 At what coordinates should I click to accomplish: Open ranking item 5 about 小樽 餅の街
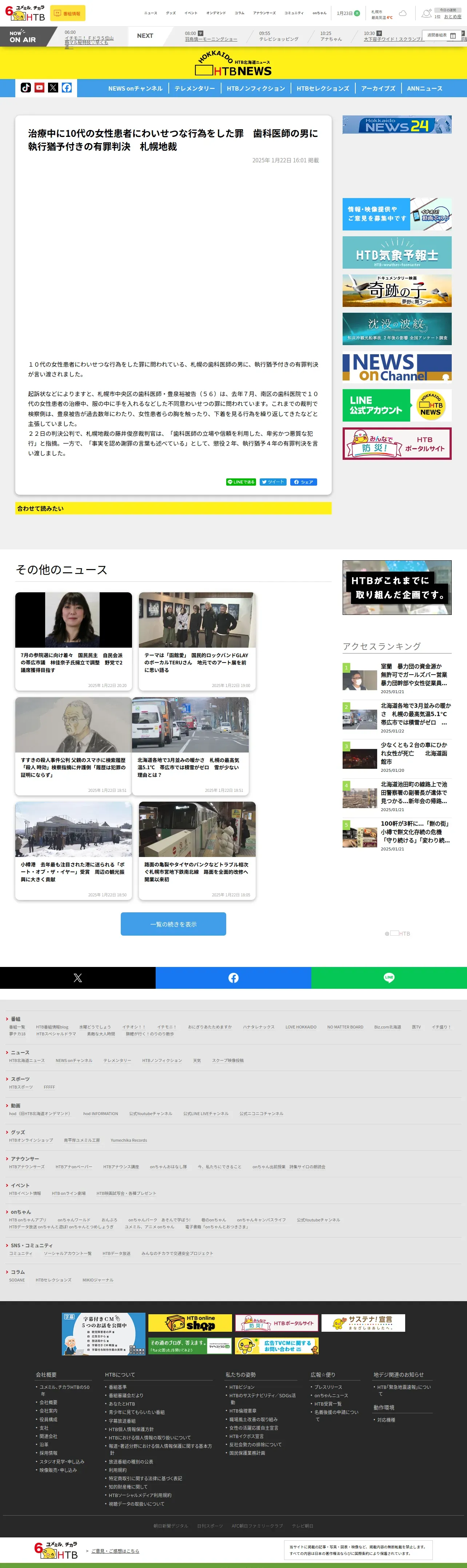pyautogui.click(x=397, y=836)
